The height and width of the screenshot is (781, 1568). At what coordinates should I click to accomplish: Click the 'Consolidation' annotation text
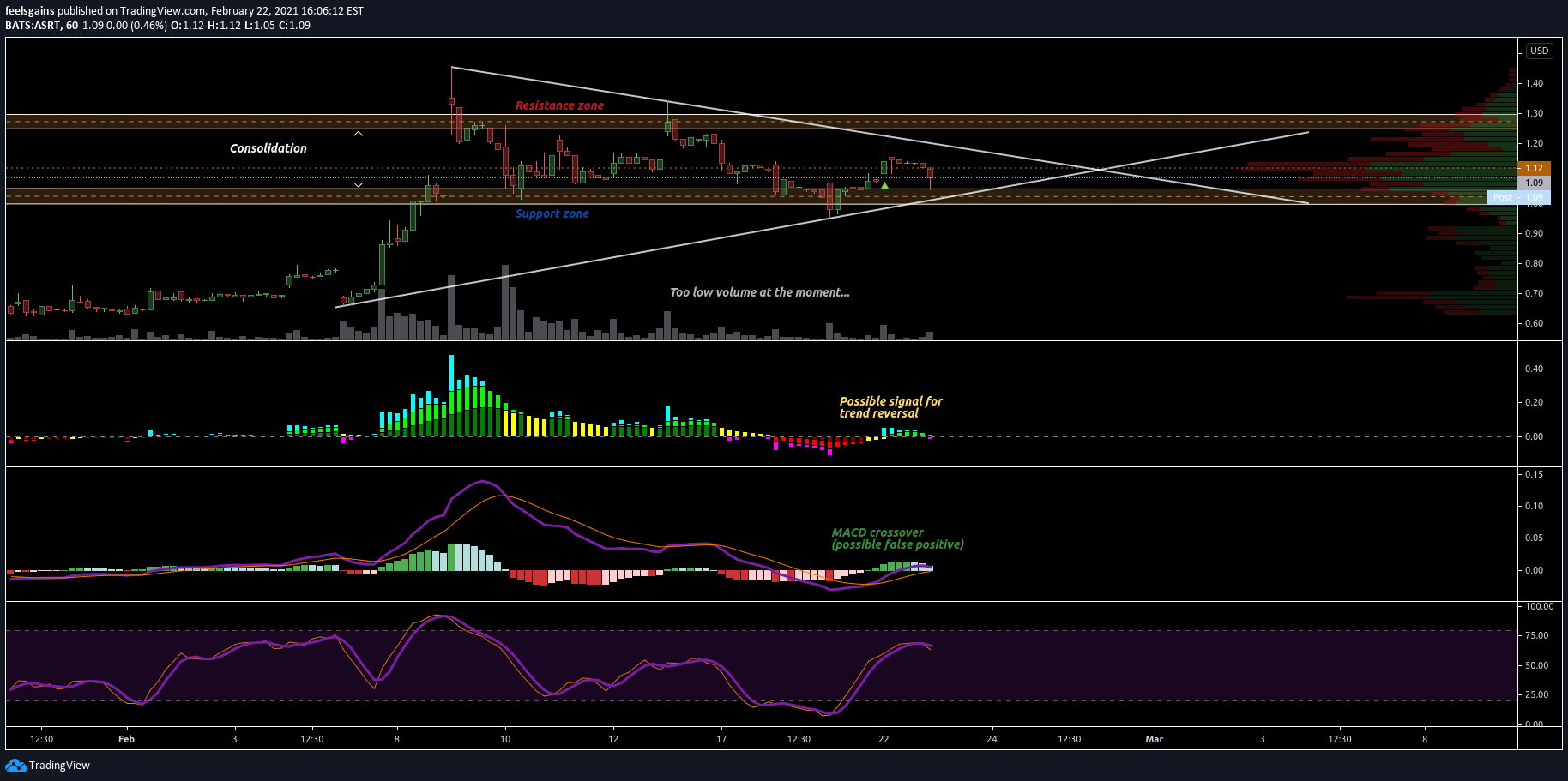point(268,148)
